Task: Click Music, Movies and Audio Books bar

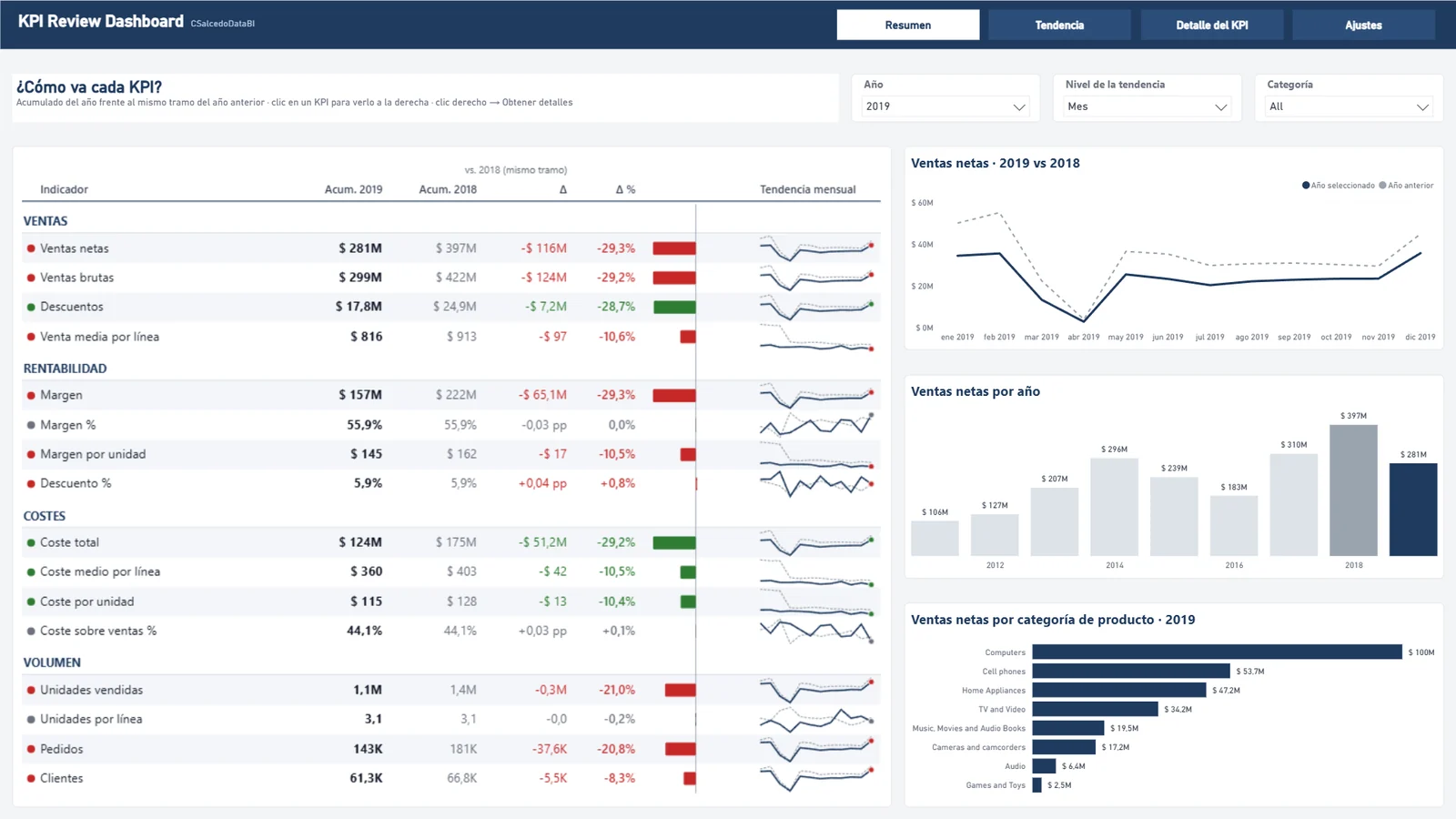Action: coord(1068,728)
